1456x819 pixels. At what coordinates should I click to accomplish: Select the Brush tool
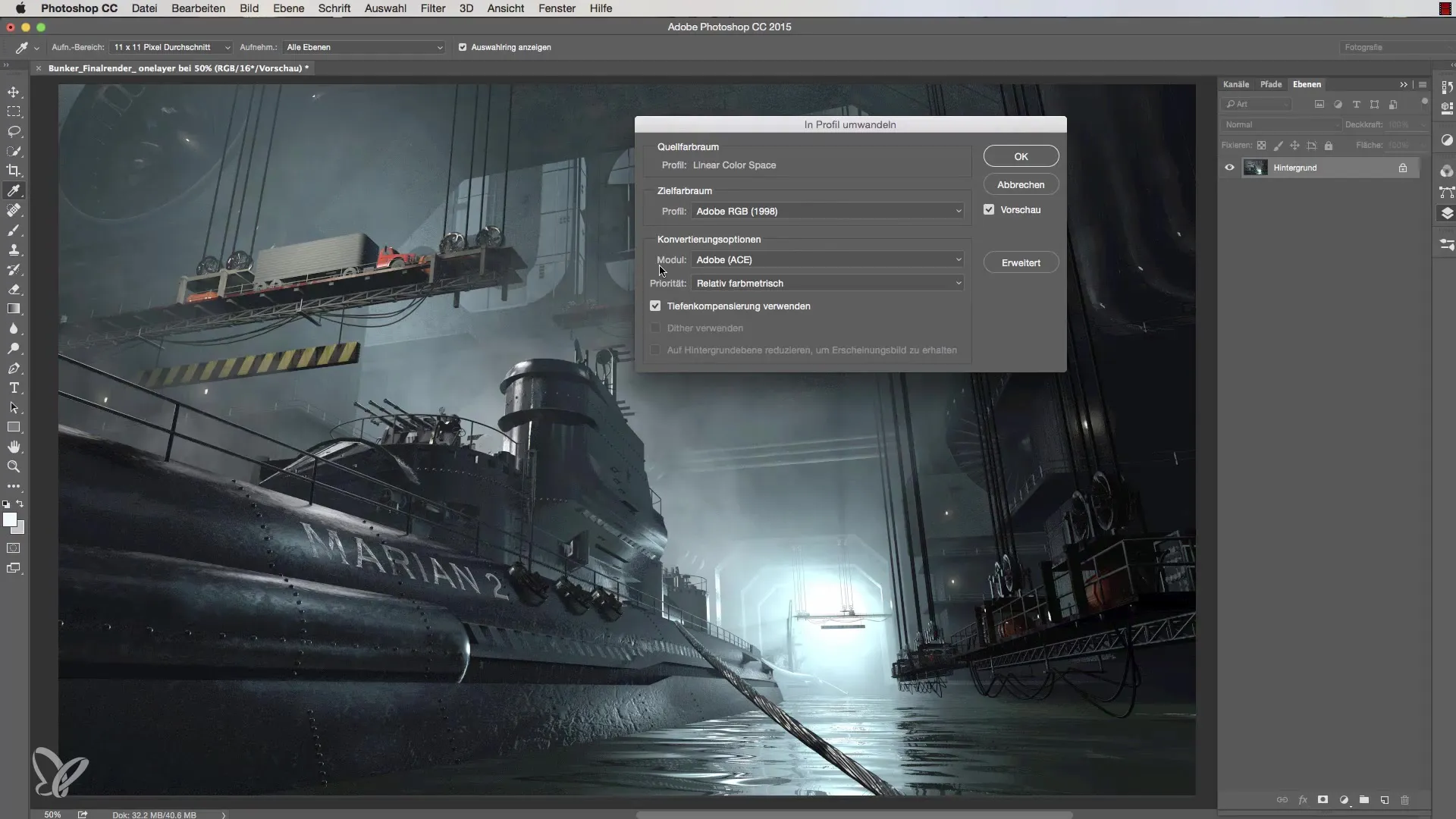tap(14, 230)
